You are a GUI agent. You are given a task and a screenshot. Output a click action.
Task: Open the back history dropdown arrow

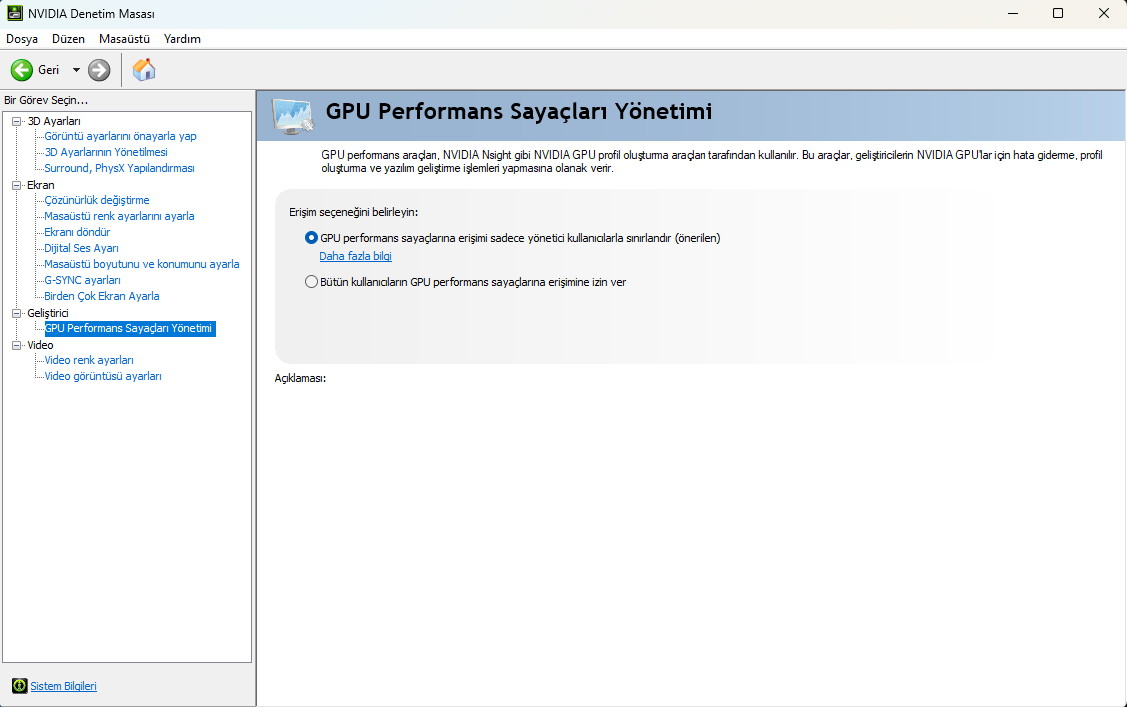pos(76,70)
